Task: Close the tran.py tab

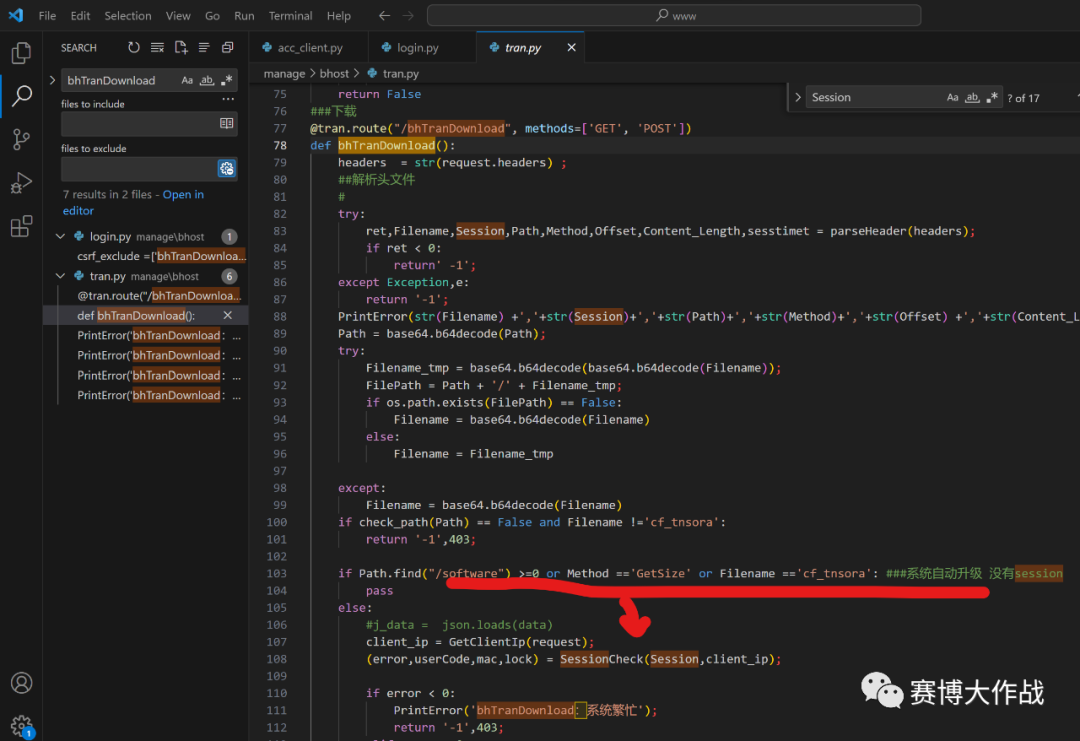Action: point(571,48)
